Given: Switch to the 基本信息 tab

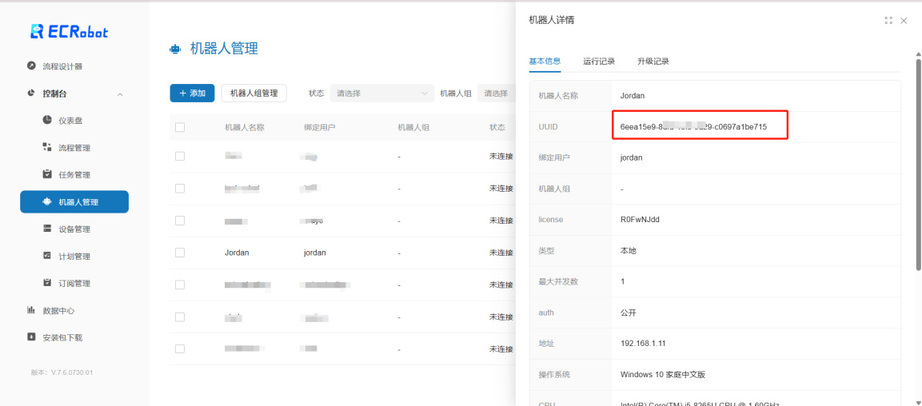Looking at the screenshot, I should click(544, 61).
